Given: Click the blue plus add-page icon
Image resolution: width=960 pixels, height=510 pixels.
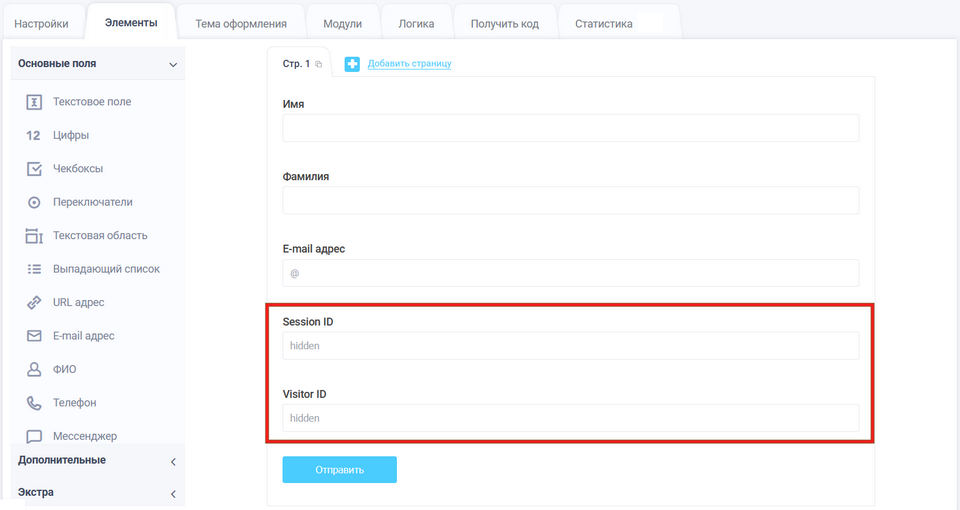Looking at the screenshot, I should [x=352, y=64].
